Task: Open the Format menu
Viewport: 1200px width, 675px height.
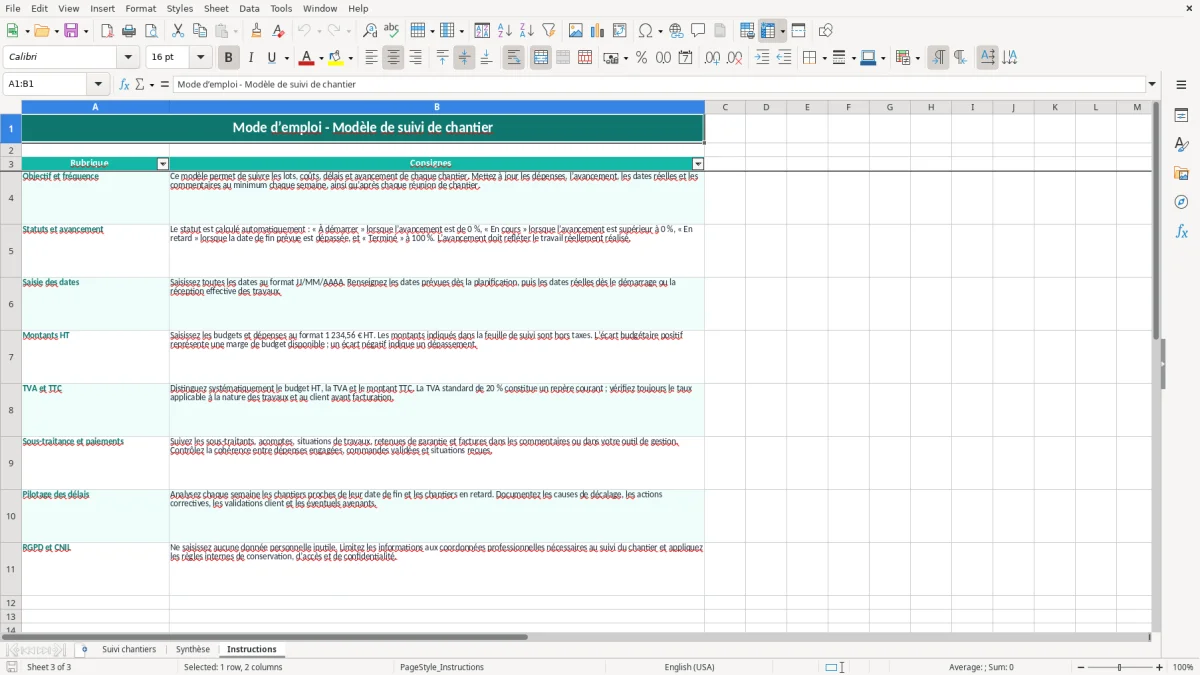Action: point(140,8)
